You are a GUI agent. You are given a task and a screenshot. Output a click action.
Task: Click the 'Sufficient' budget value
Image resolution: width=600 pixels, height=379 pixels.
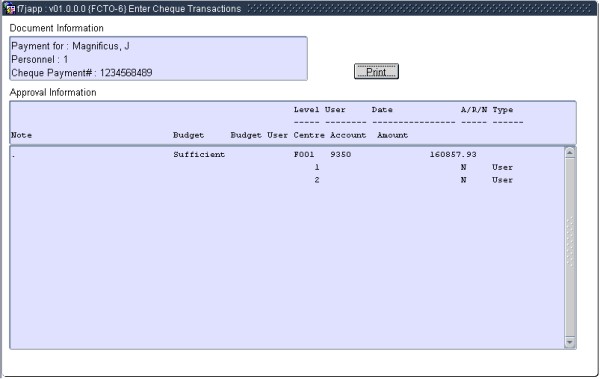click(x=199, y=155)
